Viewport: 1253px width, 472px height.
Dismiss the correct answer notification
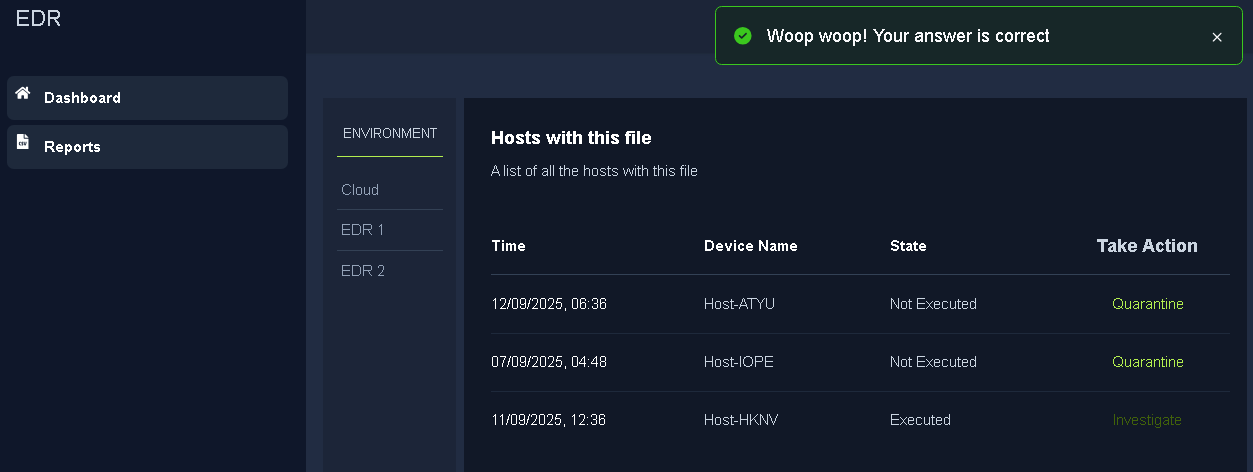pos(1217,37)
